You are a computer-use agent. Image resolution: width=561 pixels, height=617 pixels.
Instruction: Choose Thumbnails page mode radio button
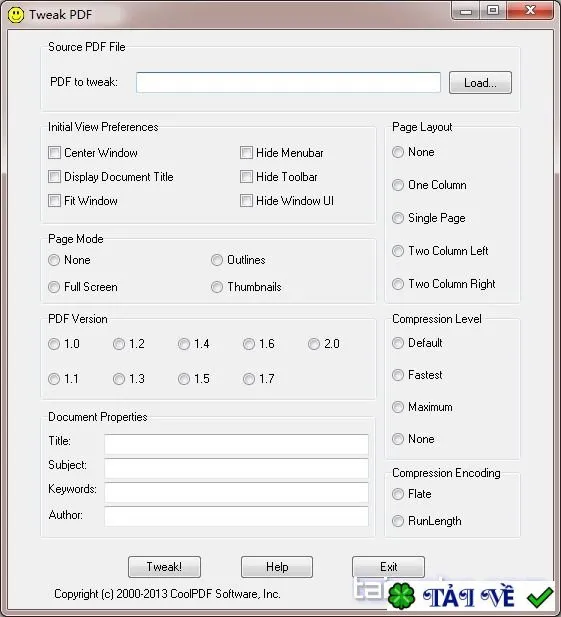click(x=217, y=287)
